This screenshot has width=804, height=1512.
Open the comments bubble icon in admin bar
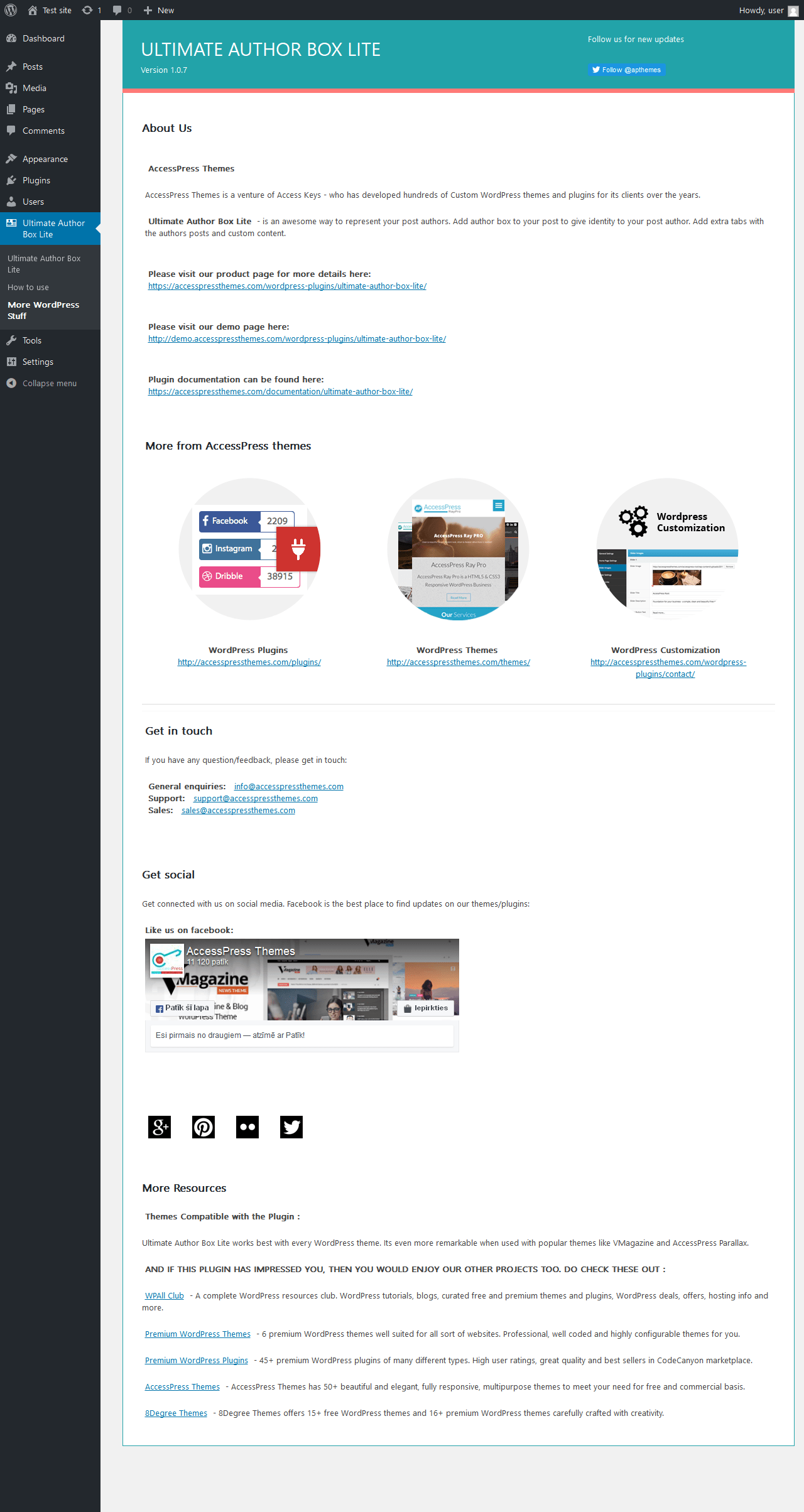pyautogui.click(x=117, y=10)
